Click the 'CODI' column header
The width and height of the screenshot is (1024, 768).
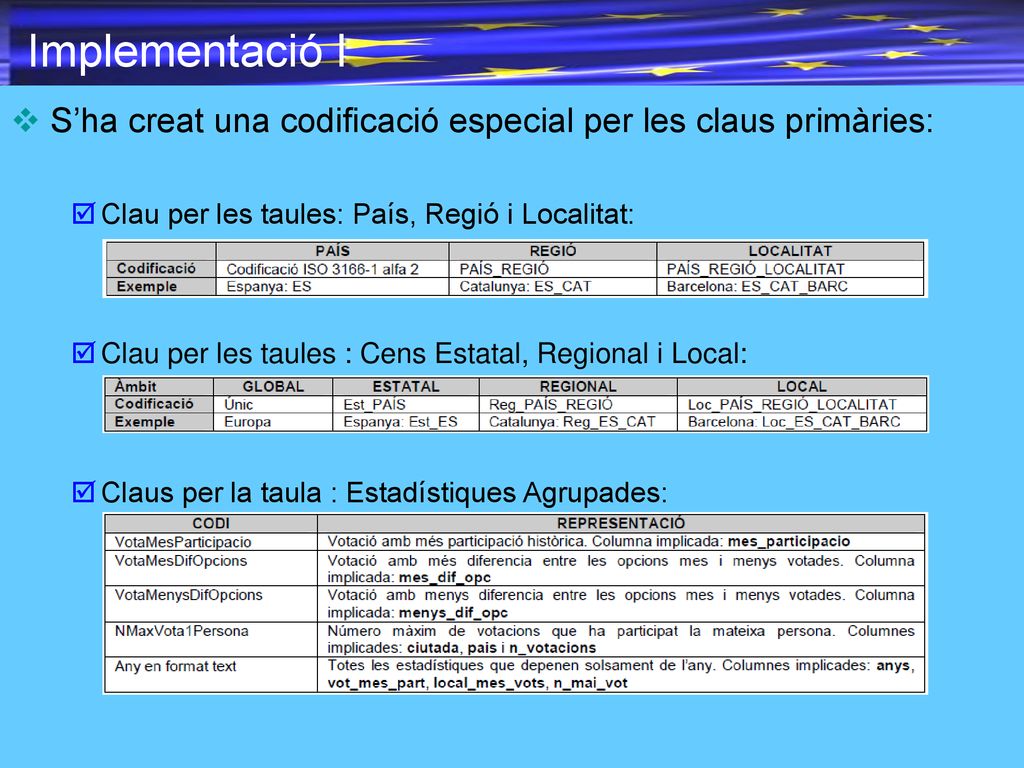point(211,523)
